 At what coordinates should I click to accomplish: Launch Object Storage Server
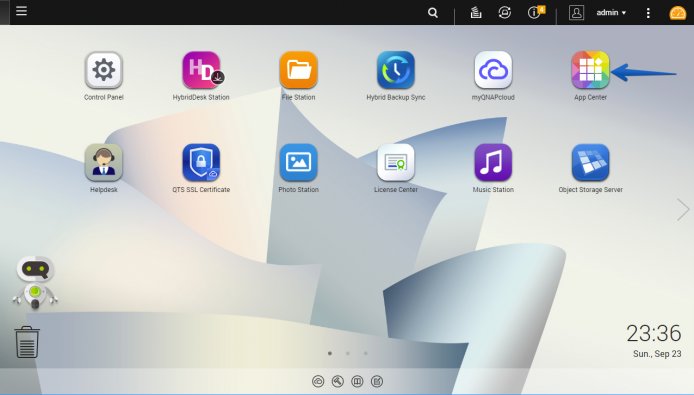pos(590,162)
